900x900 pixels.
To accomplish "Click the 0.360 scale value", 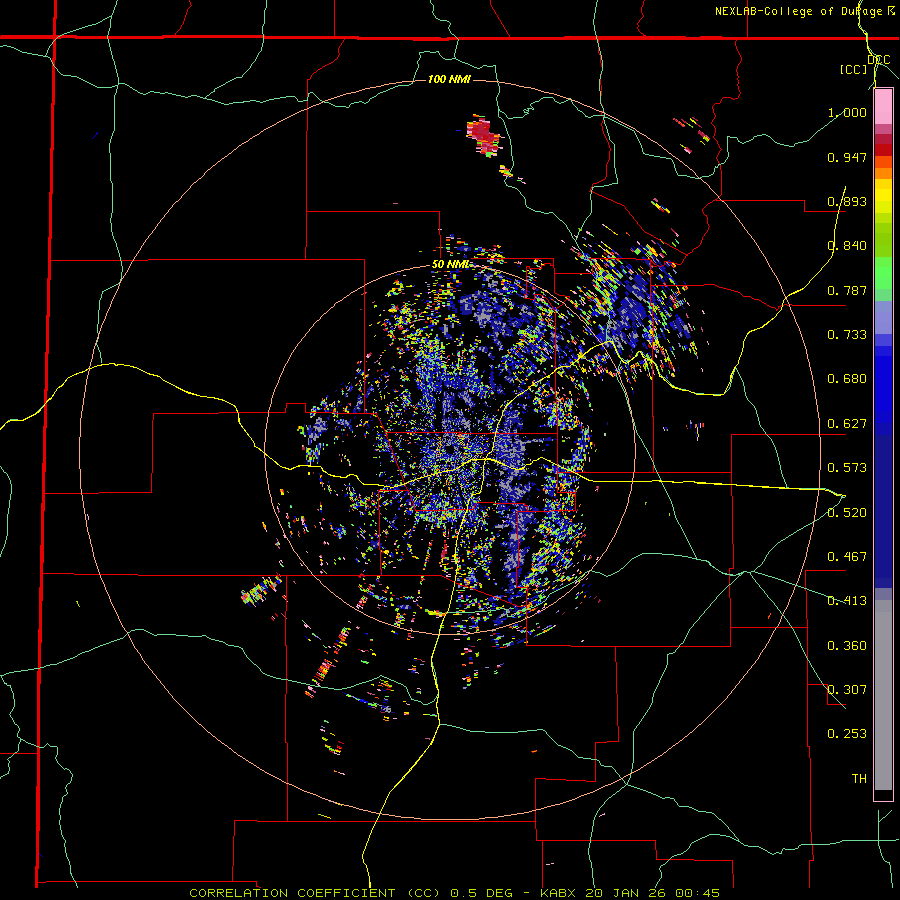I will tap(847, 646).
